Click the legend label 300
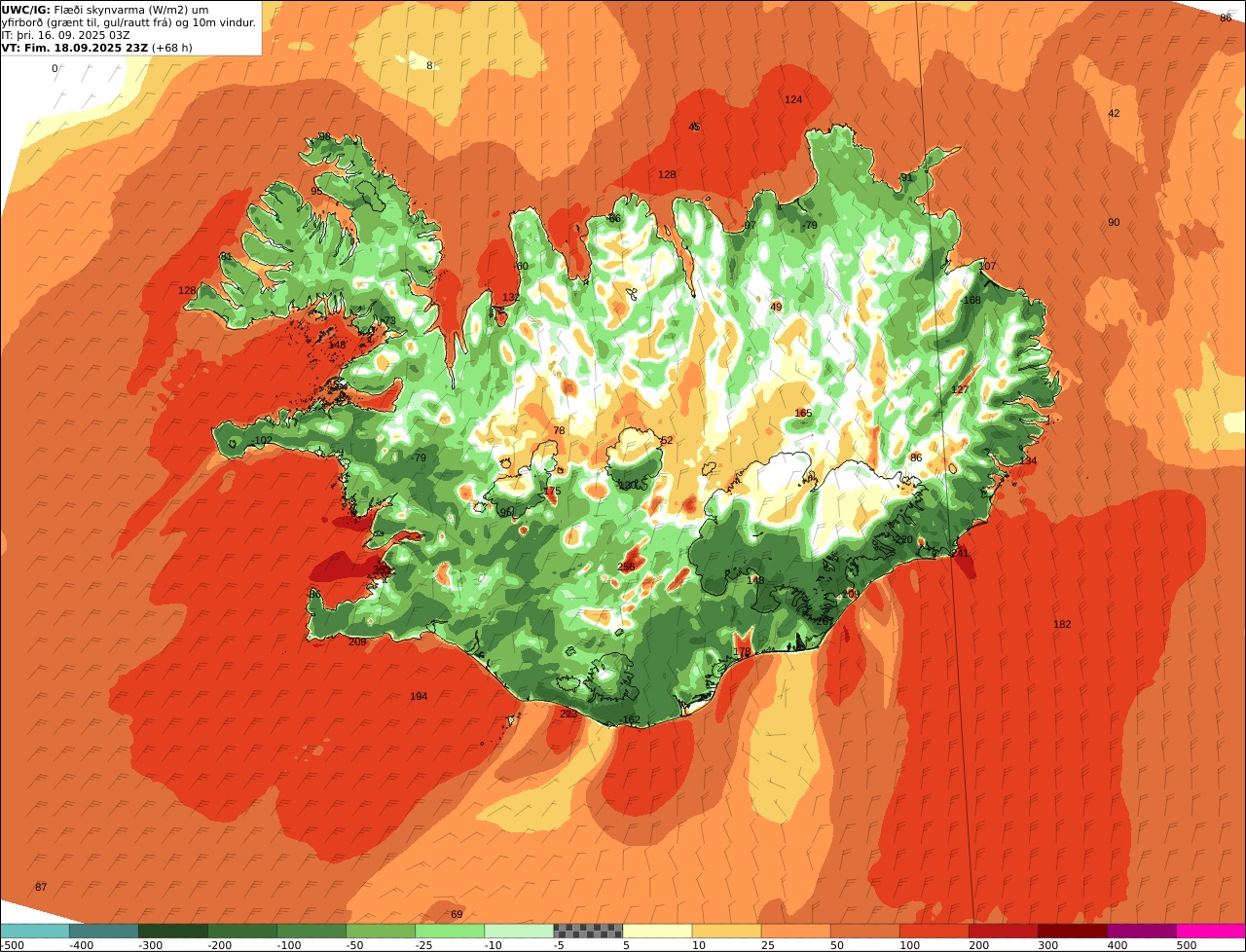 (x=1046, y=945)
